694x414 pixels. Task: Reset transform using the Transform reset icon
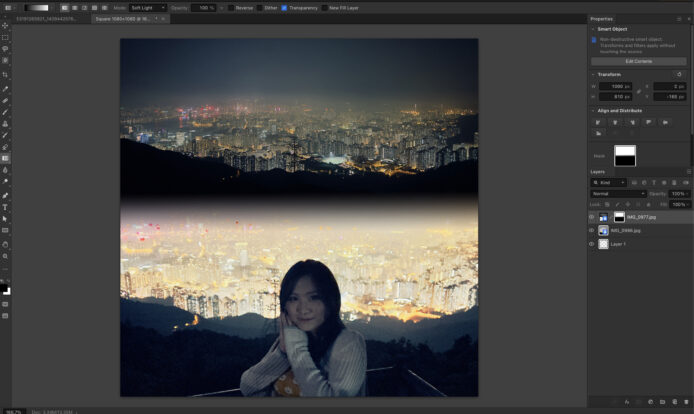click(679, 74)
